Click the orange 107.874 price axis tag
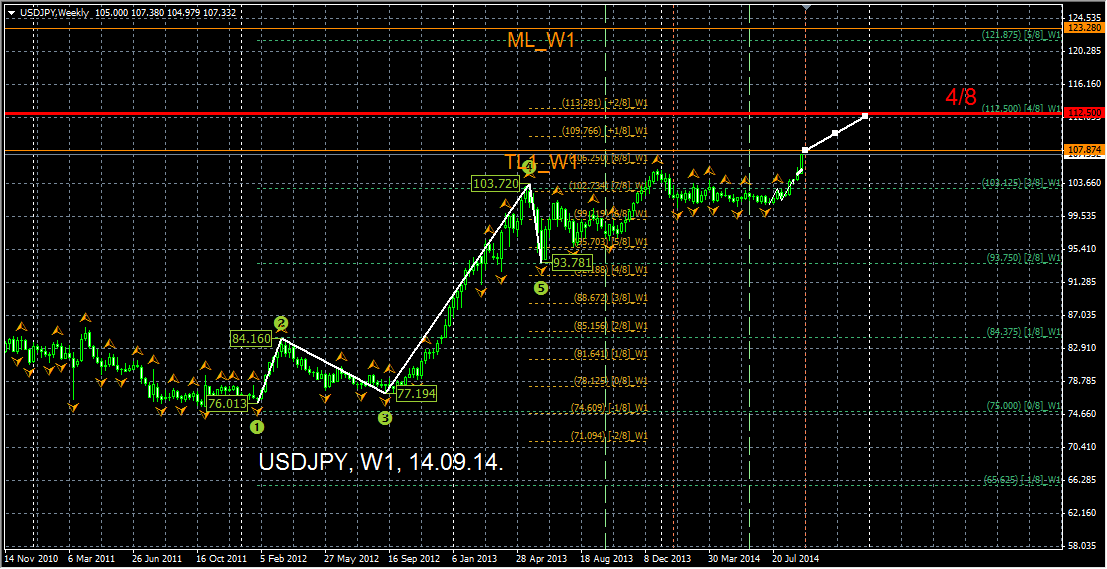Screen dimensions: 1107x569 coord(1085,151)
